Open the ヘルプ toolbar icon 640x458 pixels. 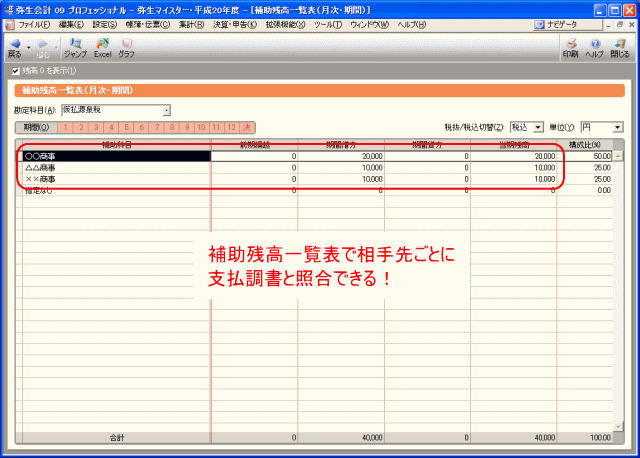[x=595, y=48]
